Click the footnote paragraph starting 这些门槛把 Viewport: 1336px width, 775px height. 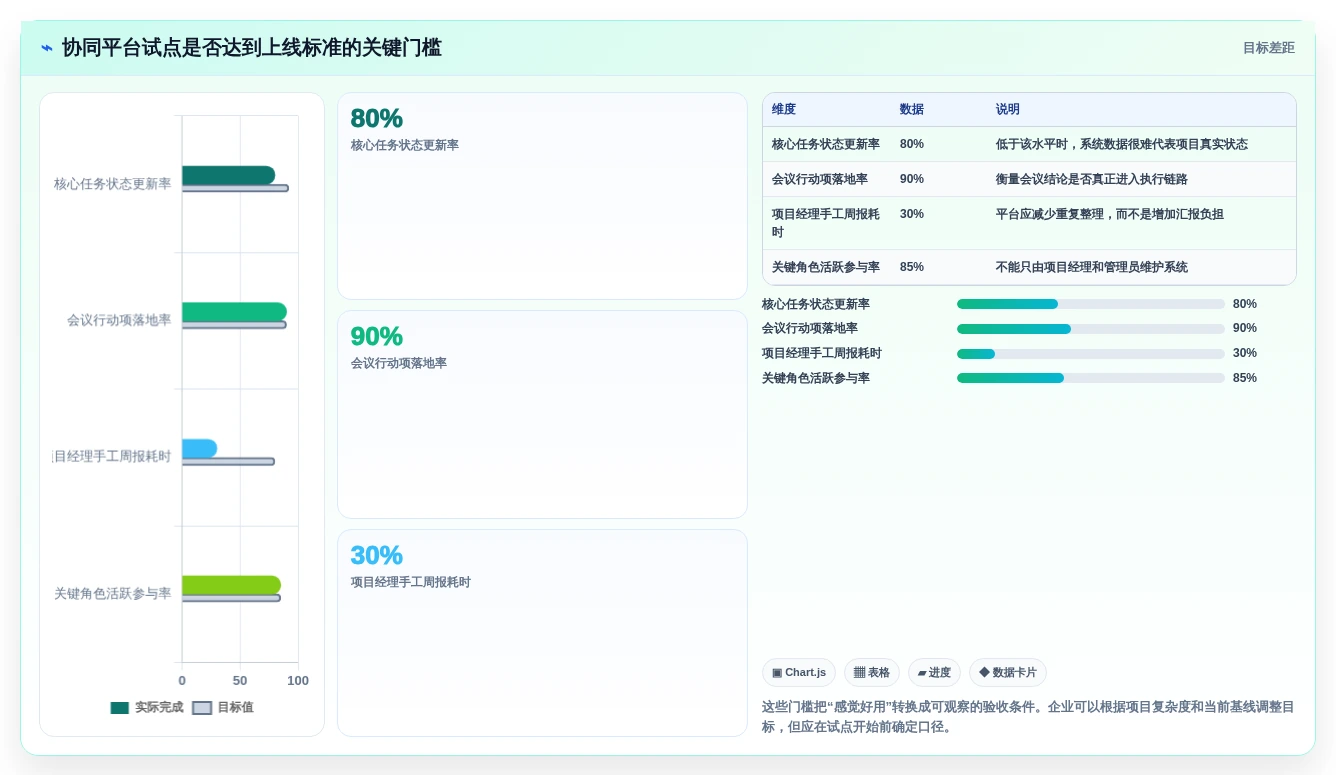[1028, 717]
